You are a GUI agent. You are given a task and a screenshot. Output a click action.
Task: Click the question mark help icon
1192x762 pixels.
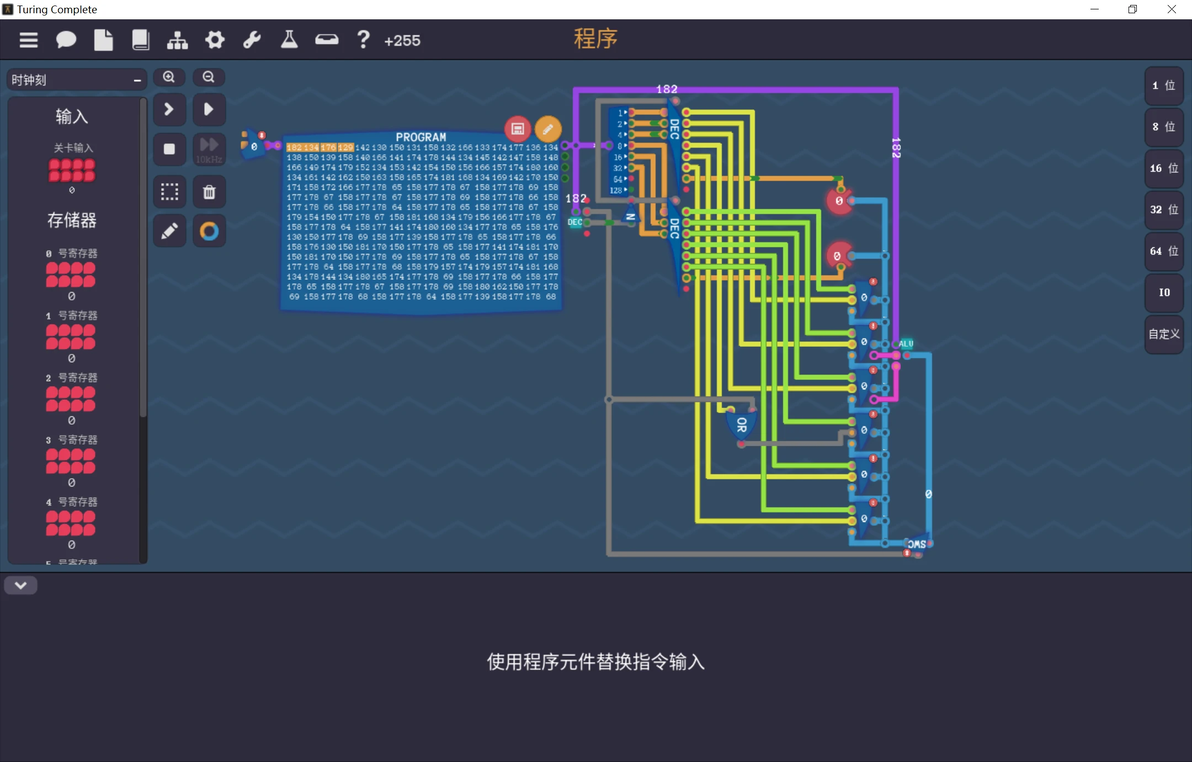point(363,40)
